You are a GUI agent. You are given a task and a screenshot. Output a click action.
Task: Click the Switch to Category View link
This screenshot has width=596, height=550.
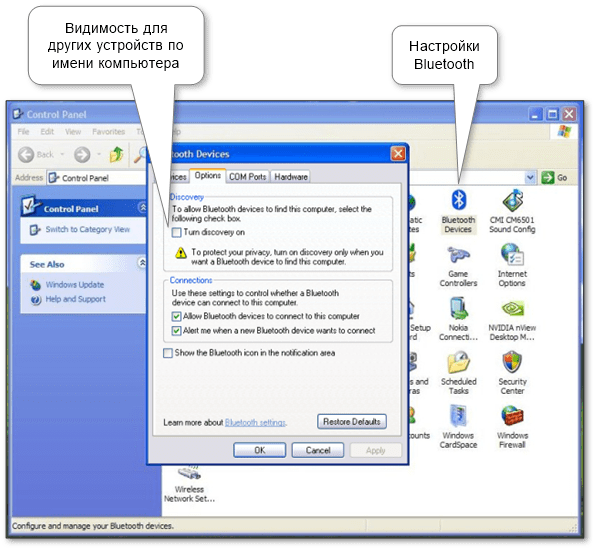(x=87, y=230)
